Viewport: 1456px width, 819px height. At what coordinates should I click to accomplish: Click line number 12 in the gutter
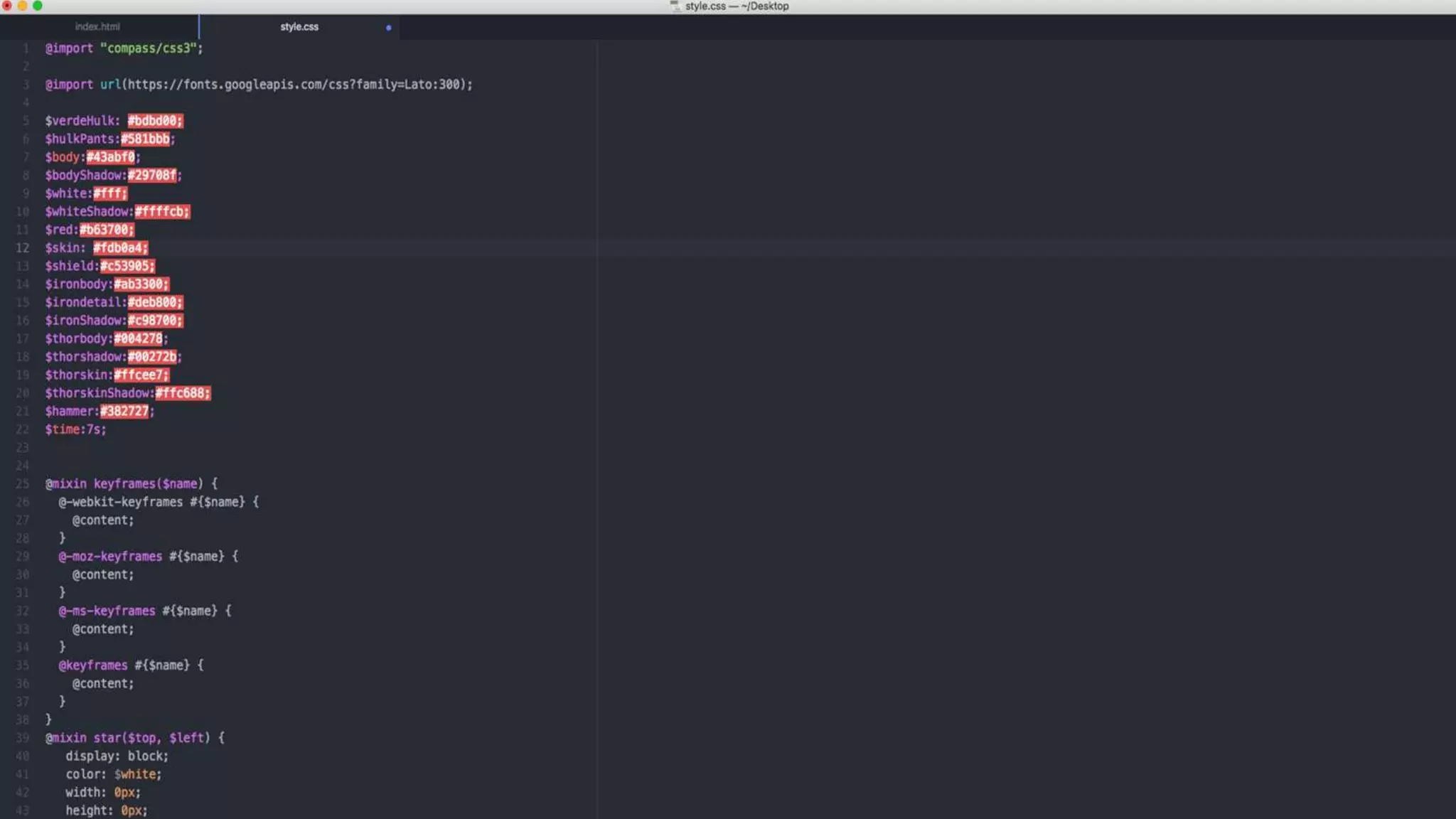tap(23, 247)
